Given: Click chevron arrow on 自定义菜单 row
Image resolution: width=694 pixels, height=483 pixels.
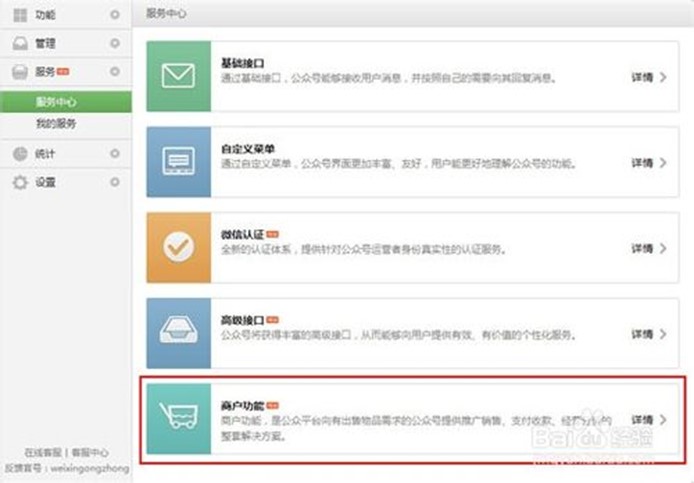Looking at the screenshot, I should 663,163.
